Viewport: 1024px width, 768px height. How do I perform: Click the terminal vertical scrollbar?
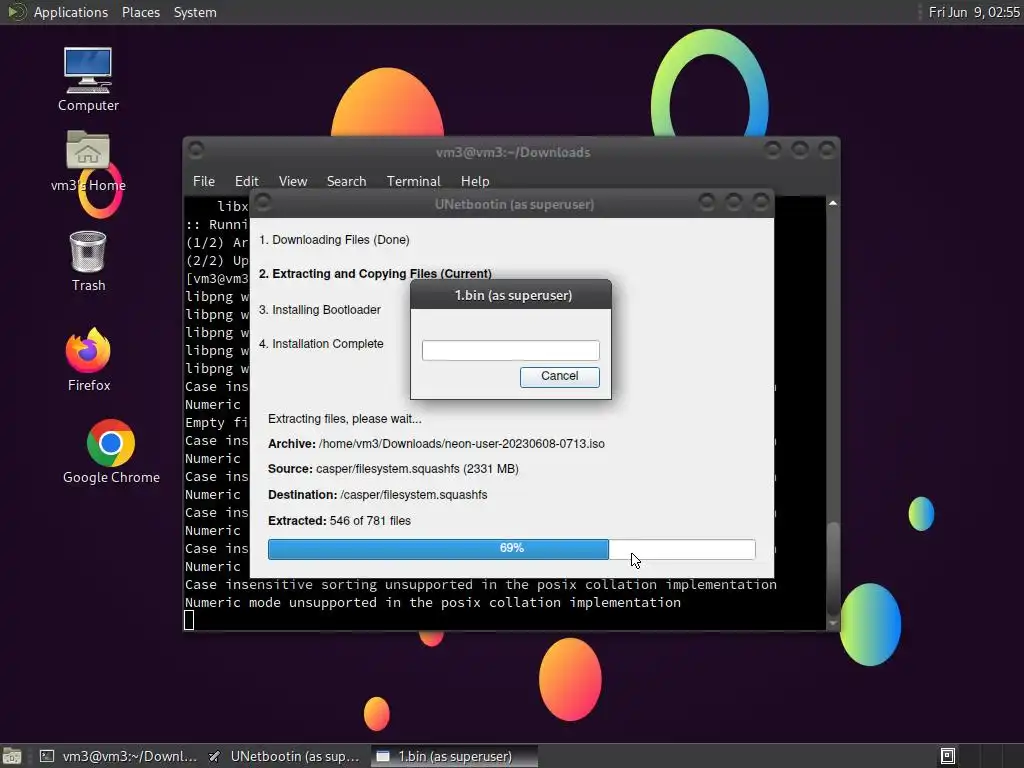(x=833, y=568)
